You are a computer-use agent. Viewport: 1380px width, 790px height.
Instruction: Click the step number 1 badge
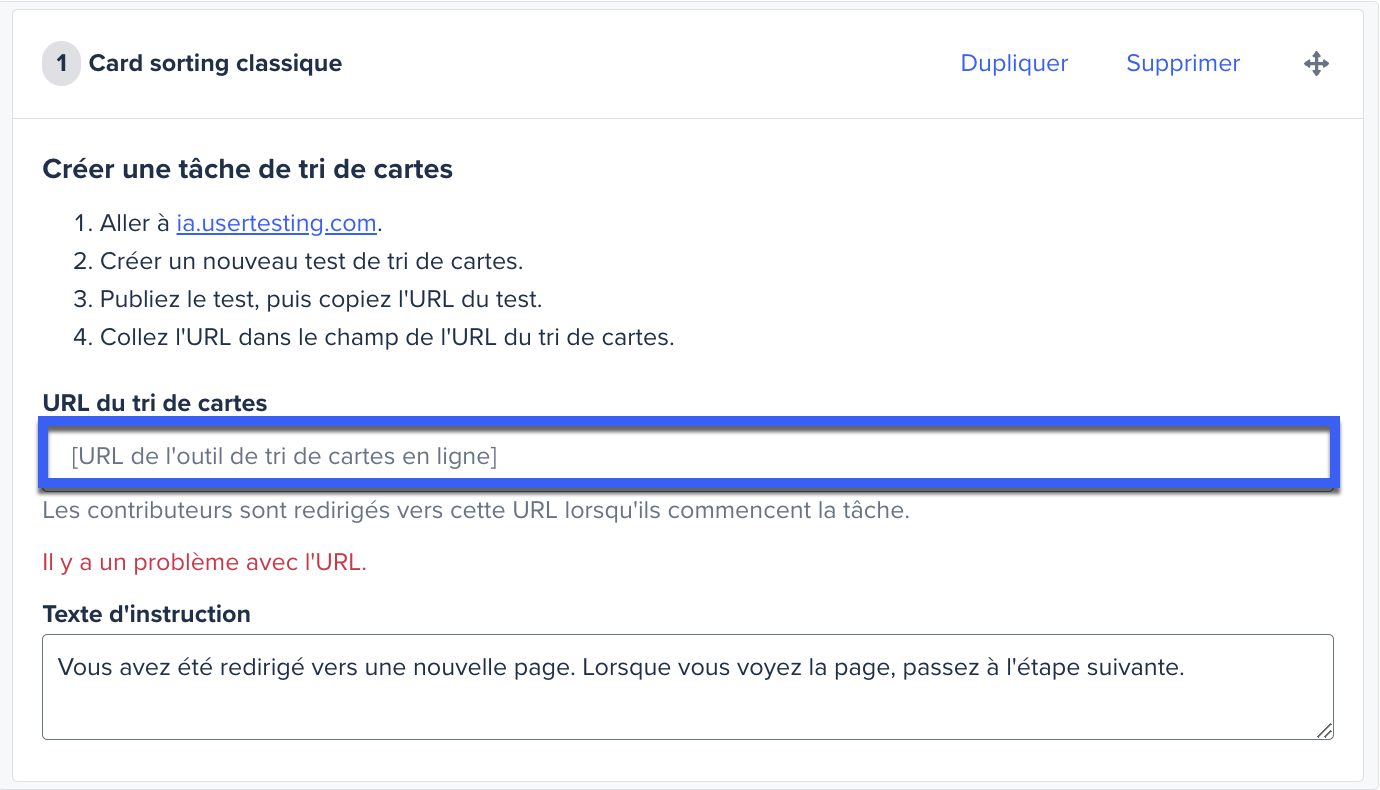(61, 64)
